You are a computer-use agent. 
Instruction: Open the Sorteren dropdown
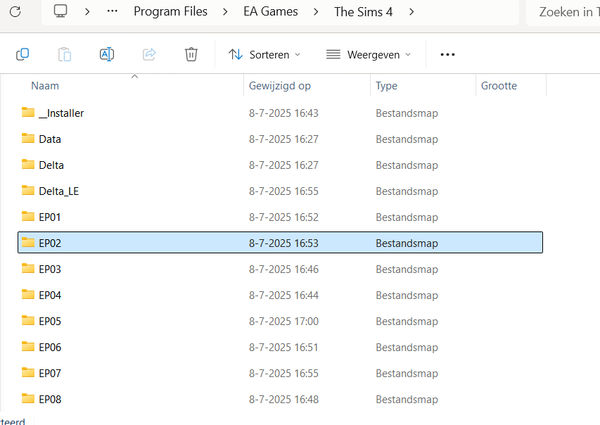click(x=265, y=55)
